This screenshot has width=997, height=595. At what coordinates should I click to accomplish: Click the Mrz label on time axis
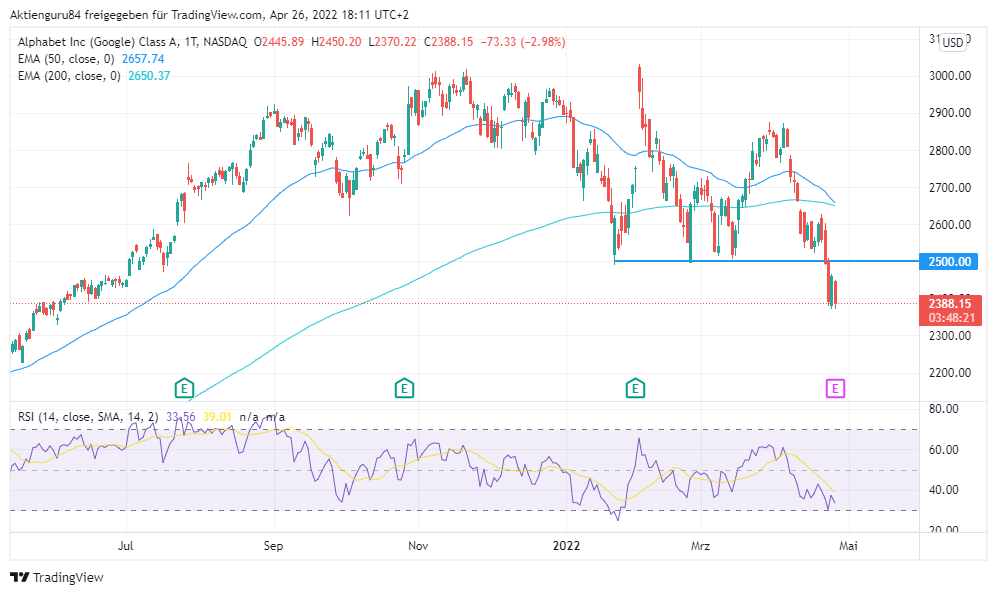[x=701, y=545]
